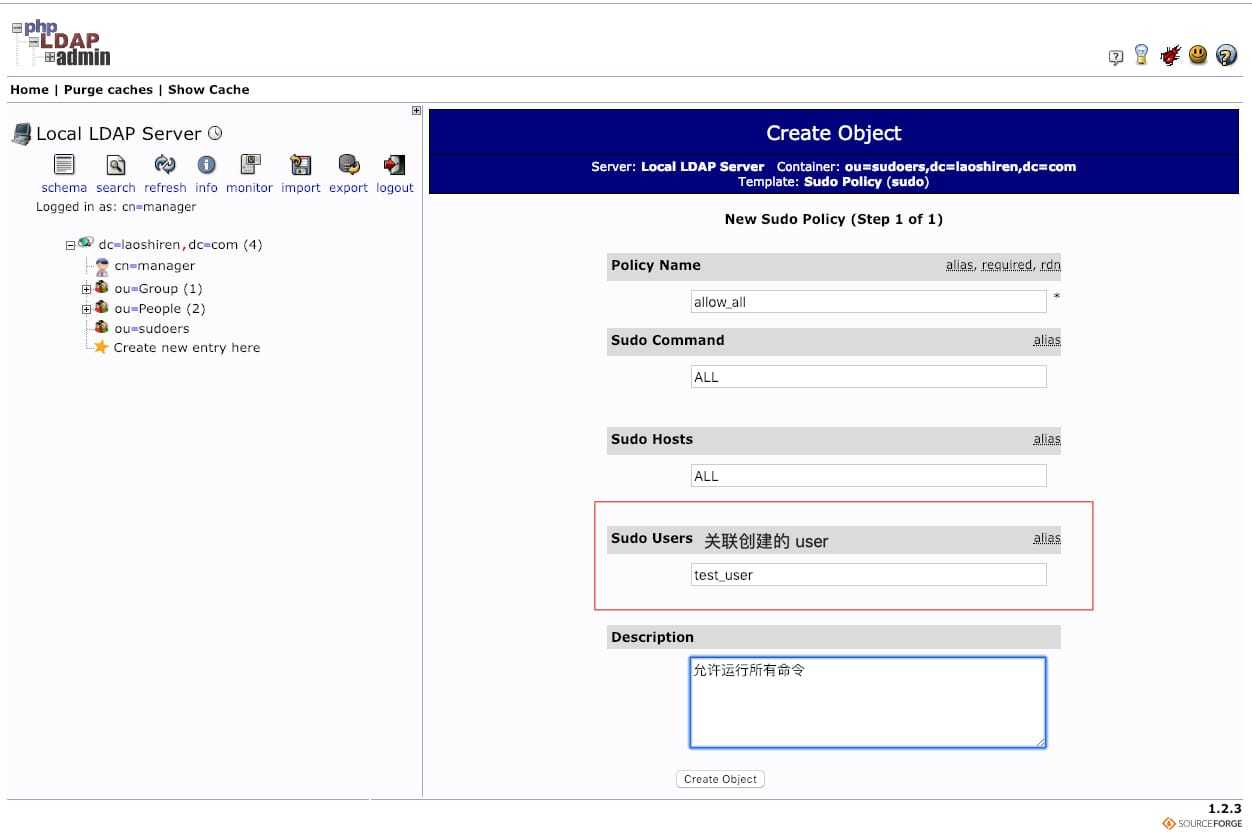Image resolution: width=1252 pixels, height=832 pixels.
Task: Click the rdn link in Policy Name row
Action: point(1050,265)
